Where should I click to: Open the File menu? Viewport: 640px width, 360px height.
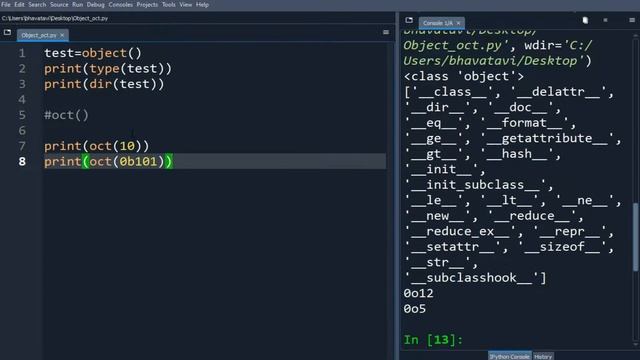click(x=6, y=5)
